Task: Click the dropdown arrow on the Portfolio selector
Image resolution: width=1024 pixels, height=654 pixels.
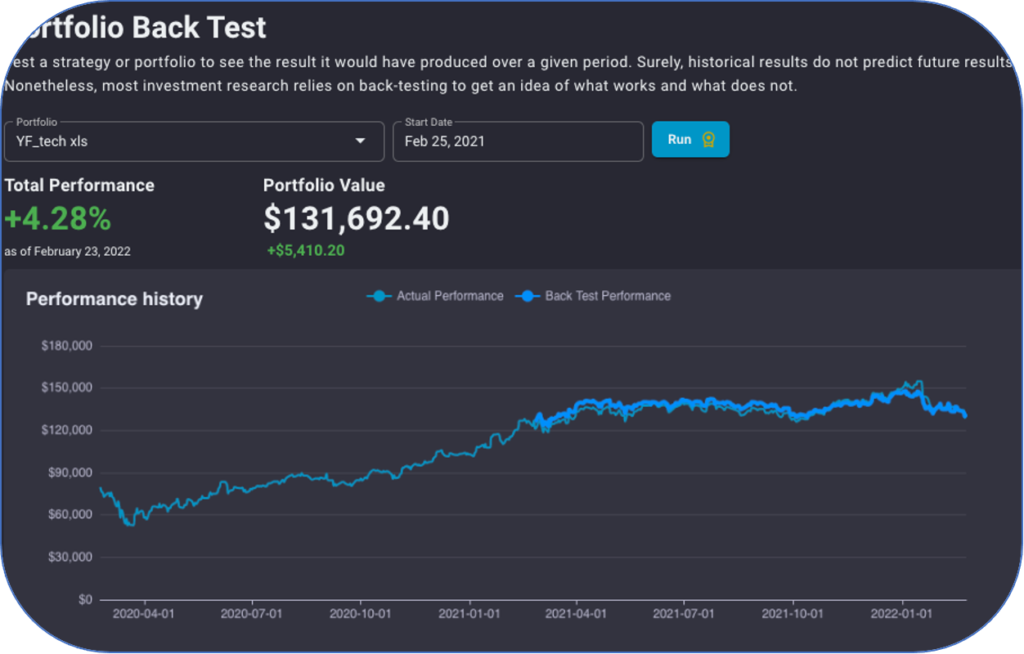Action: (361, 141)
